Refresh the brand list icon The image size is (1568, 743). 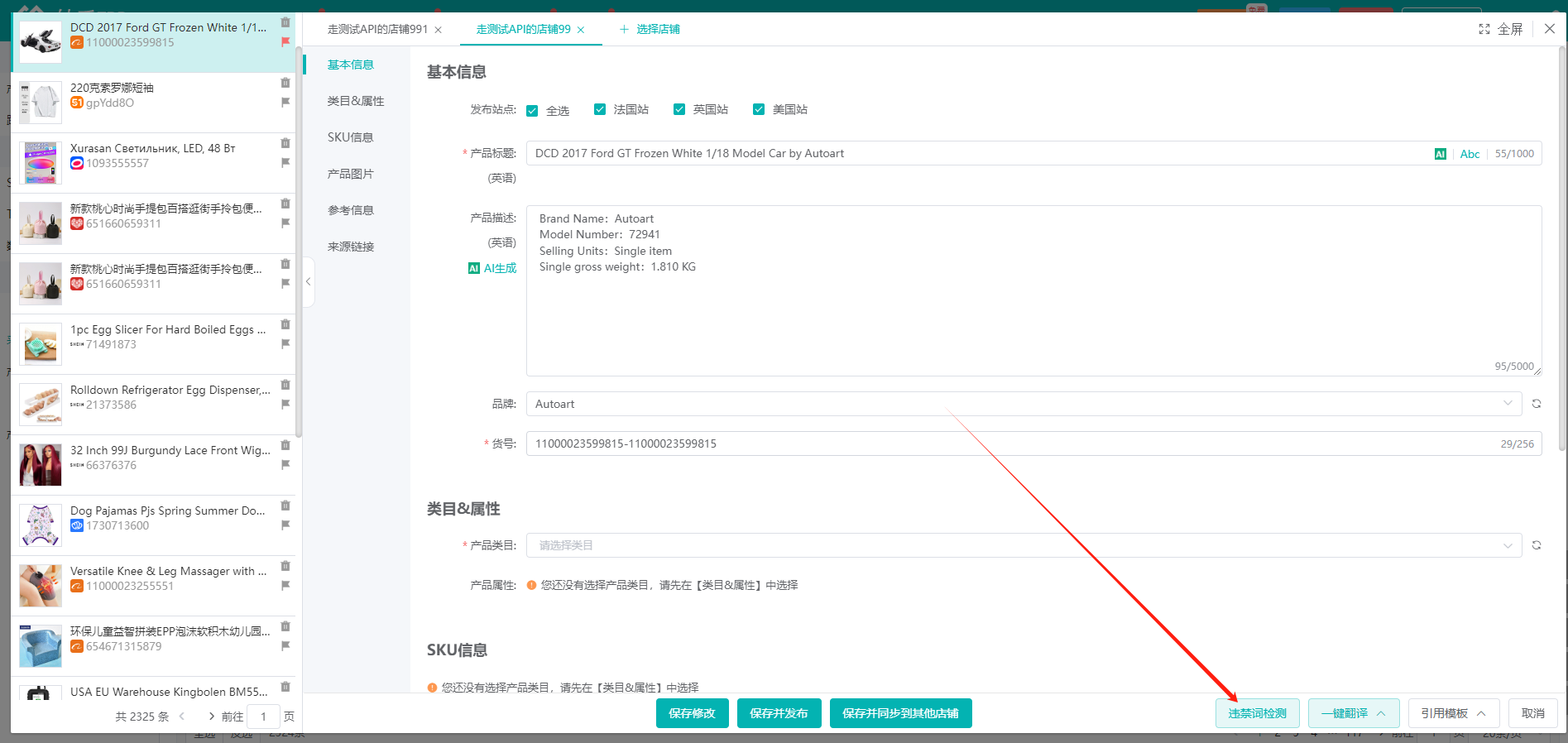1537,404
